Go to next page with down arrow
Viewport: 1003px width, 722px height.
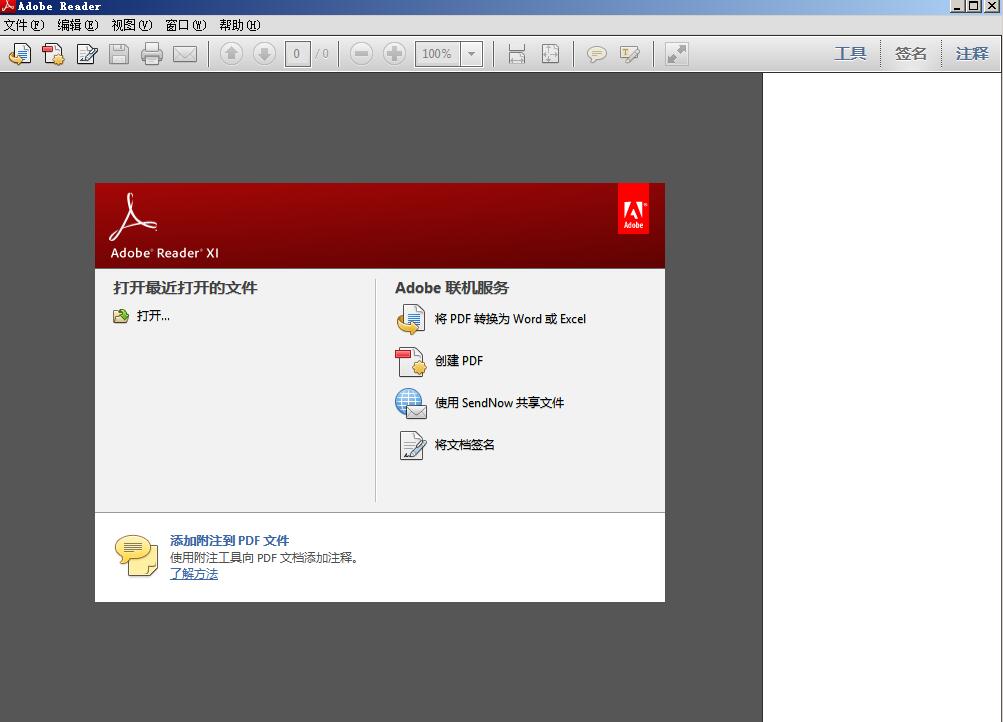(264, 54)
